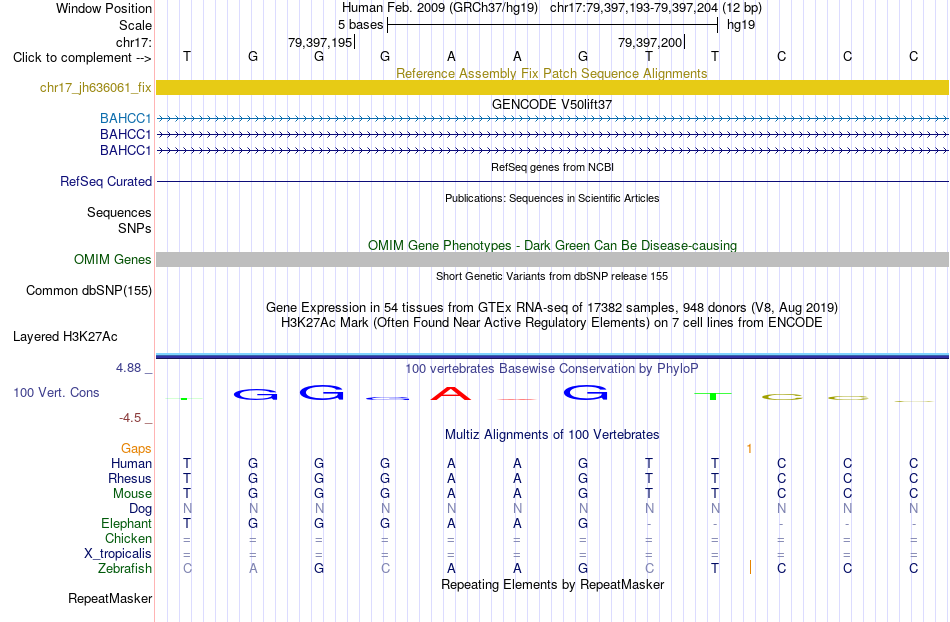Click the orange Gaps label
This screenshot has height=622, width=950.
click(136, 448)
